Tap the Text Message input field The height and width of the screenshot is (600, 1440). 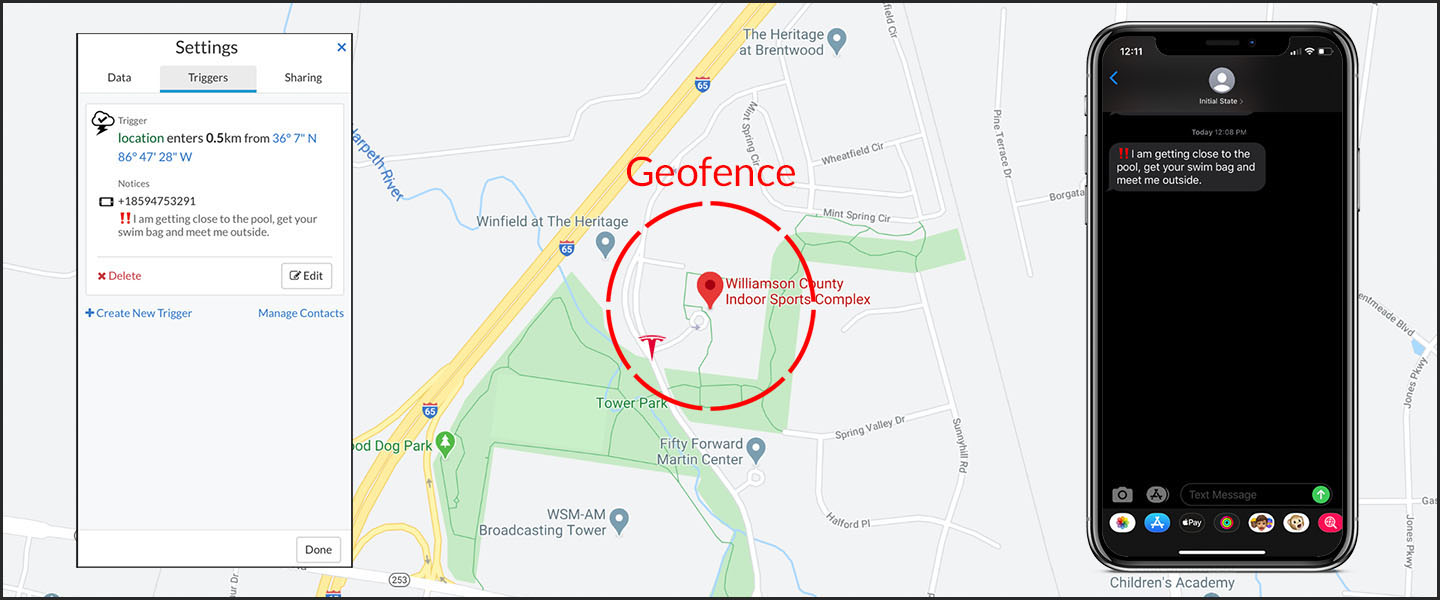click(1247, 494)
